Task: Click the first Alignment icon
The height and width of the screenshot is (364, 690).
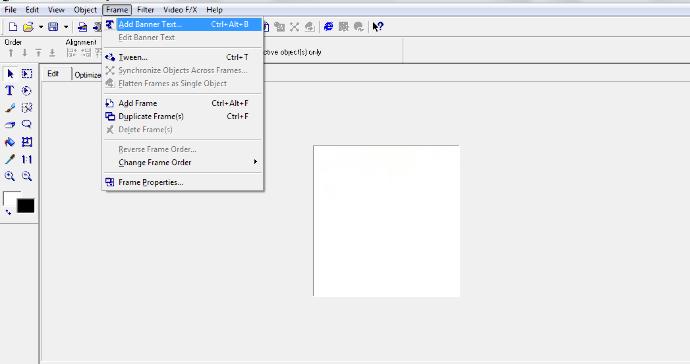Action: coord(71,53)
